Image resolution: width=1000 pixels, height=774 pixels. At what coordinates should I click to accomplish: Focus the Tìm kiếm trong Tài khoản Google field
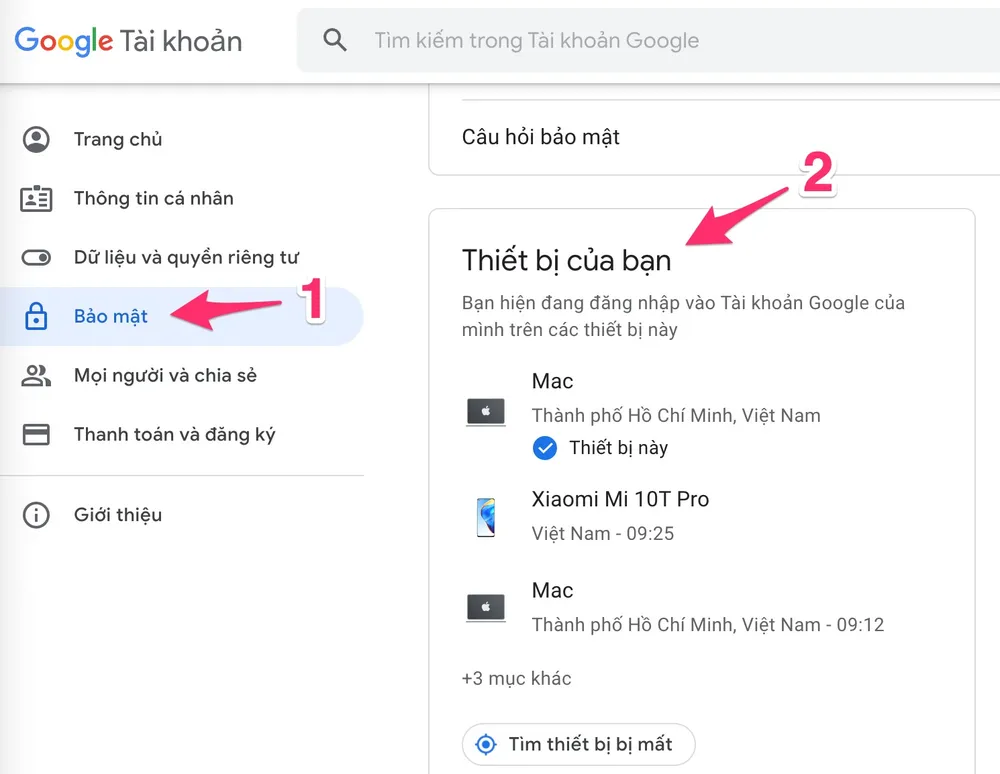tap(649, 40)
